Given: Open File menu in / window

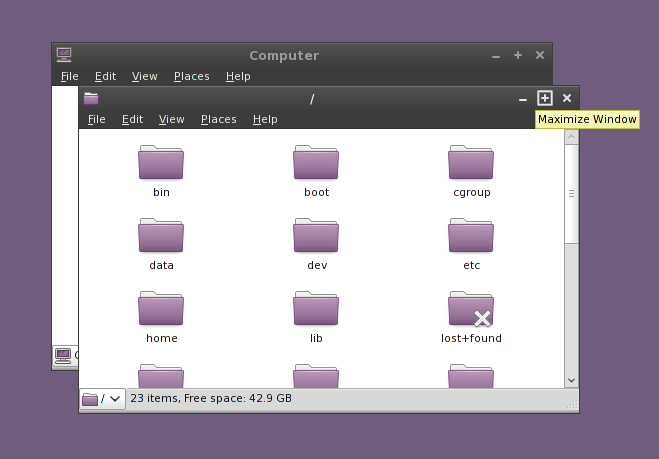Looking at the screenshot, I should (97, 119).
